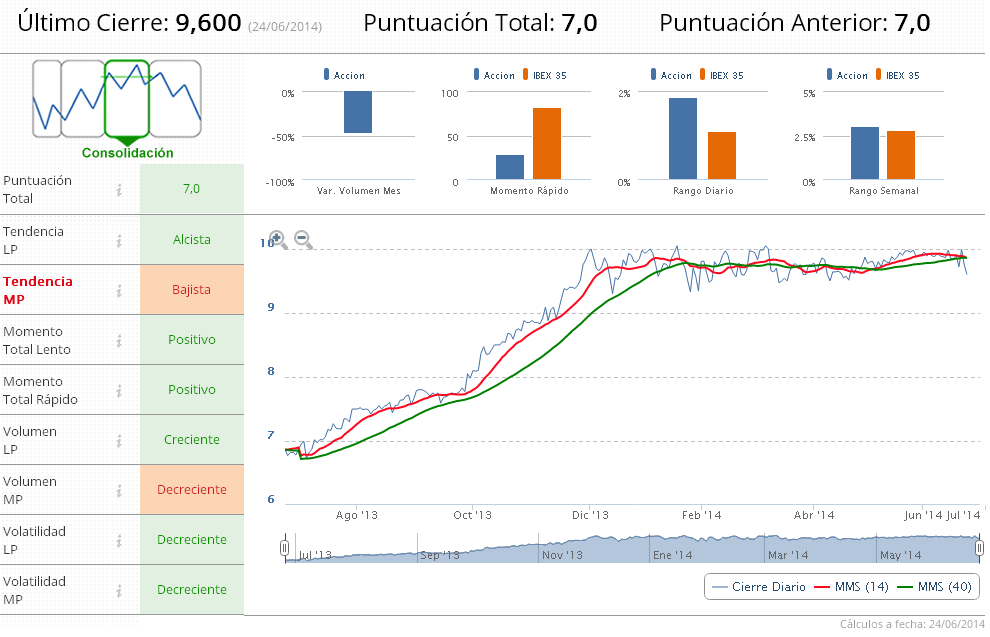The width and height of the screenshot is (990, 637).
Task: Show info for Volumen MP row
Action: tap(119, 491)
